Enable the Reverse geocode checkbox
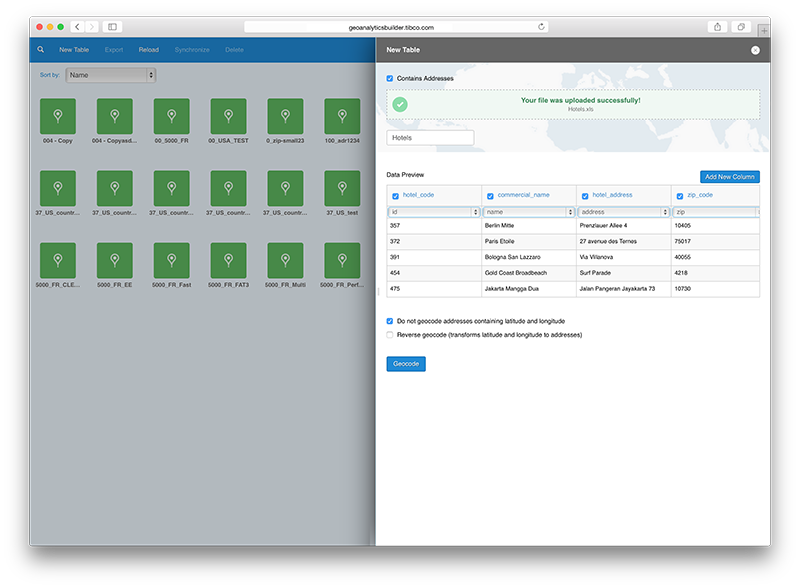Image resolution: width=800 pixels, height=588 pixels. point(390,335)
